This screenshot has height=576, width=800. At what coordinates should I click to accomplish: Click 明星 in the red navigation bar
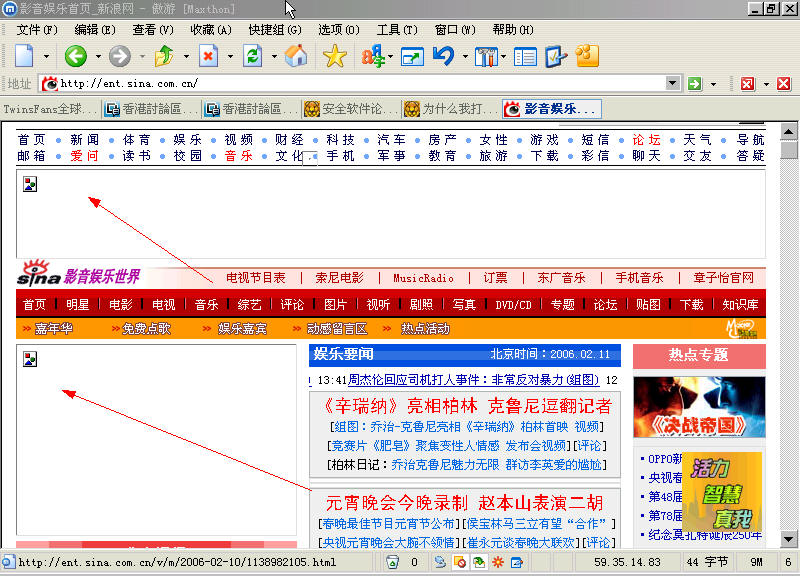[78, 305]
